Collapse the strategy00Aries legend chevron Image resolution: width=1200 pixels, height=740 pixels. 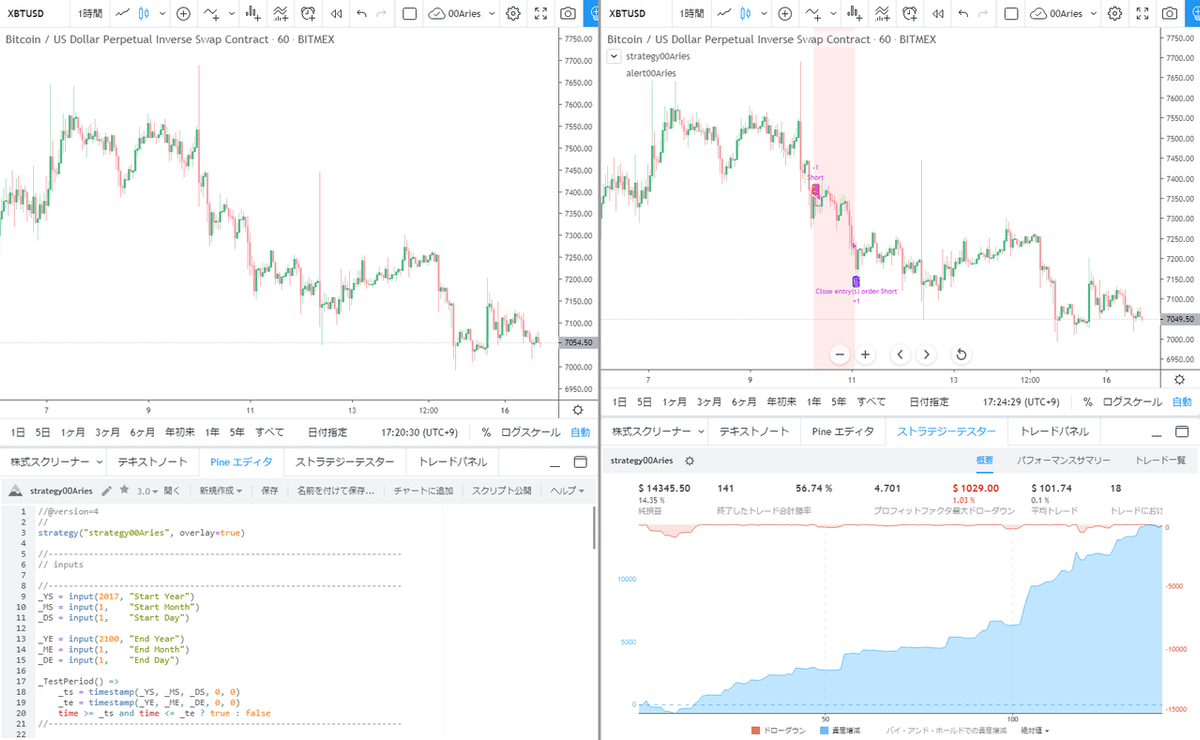tap(613, 56)
